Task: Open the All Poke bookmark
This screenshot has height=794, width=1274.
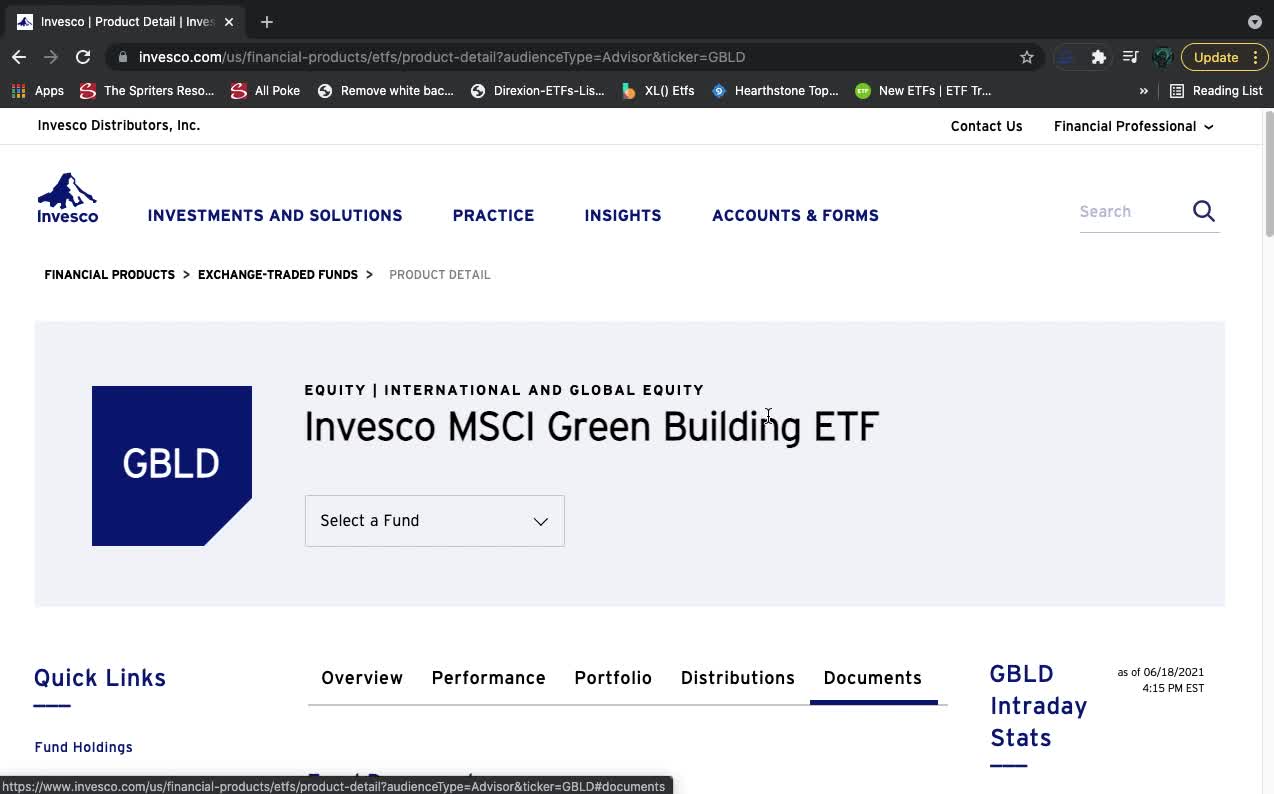Action: 265,91
